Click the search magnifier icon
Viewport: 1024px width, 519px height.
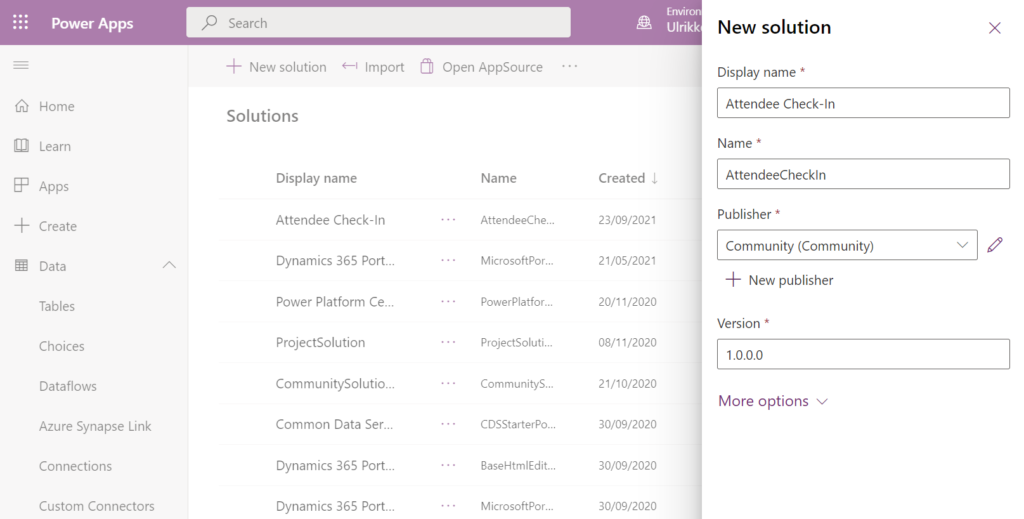[209, 23]
